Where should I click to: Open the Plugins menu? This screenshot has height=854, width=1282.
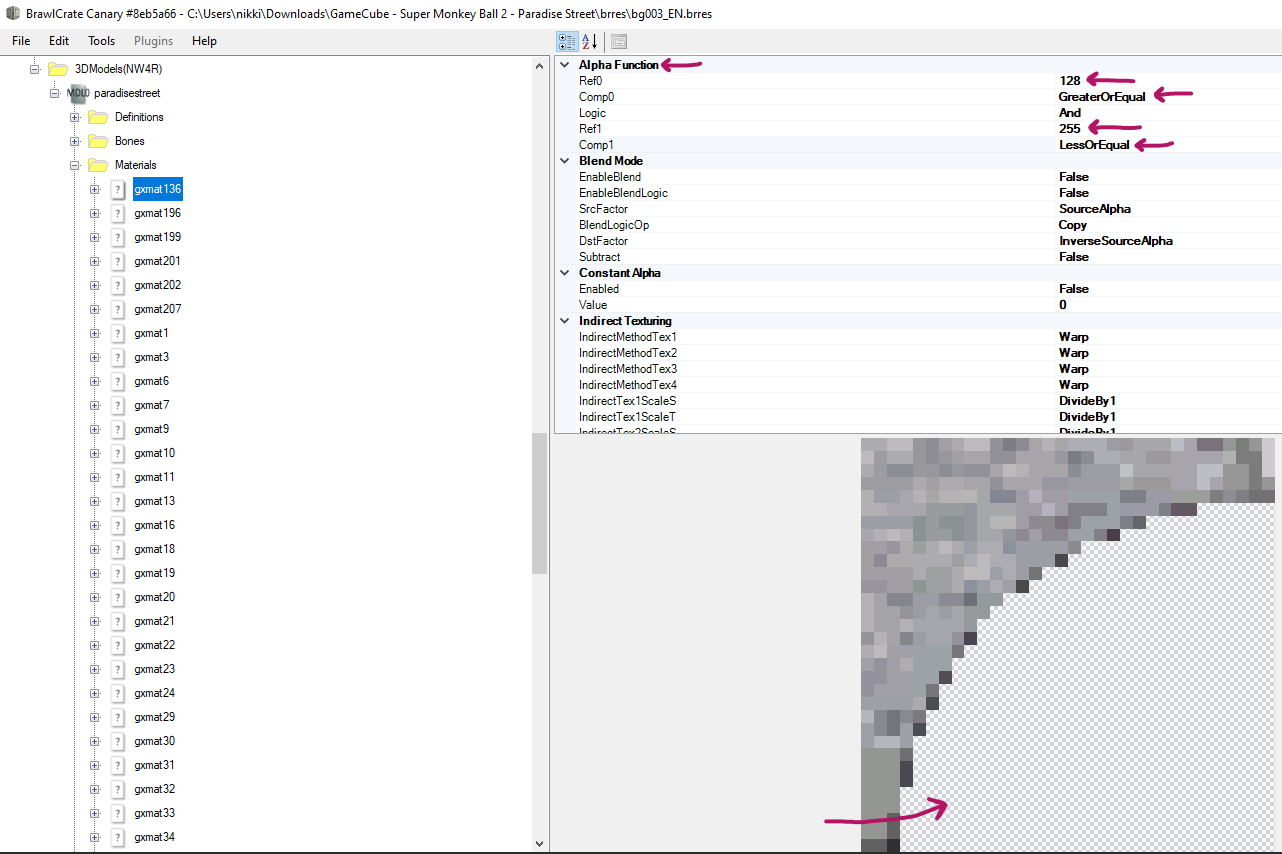point(153,41)
